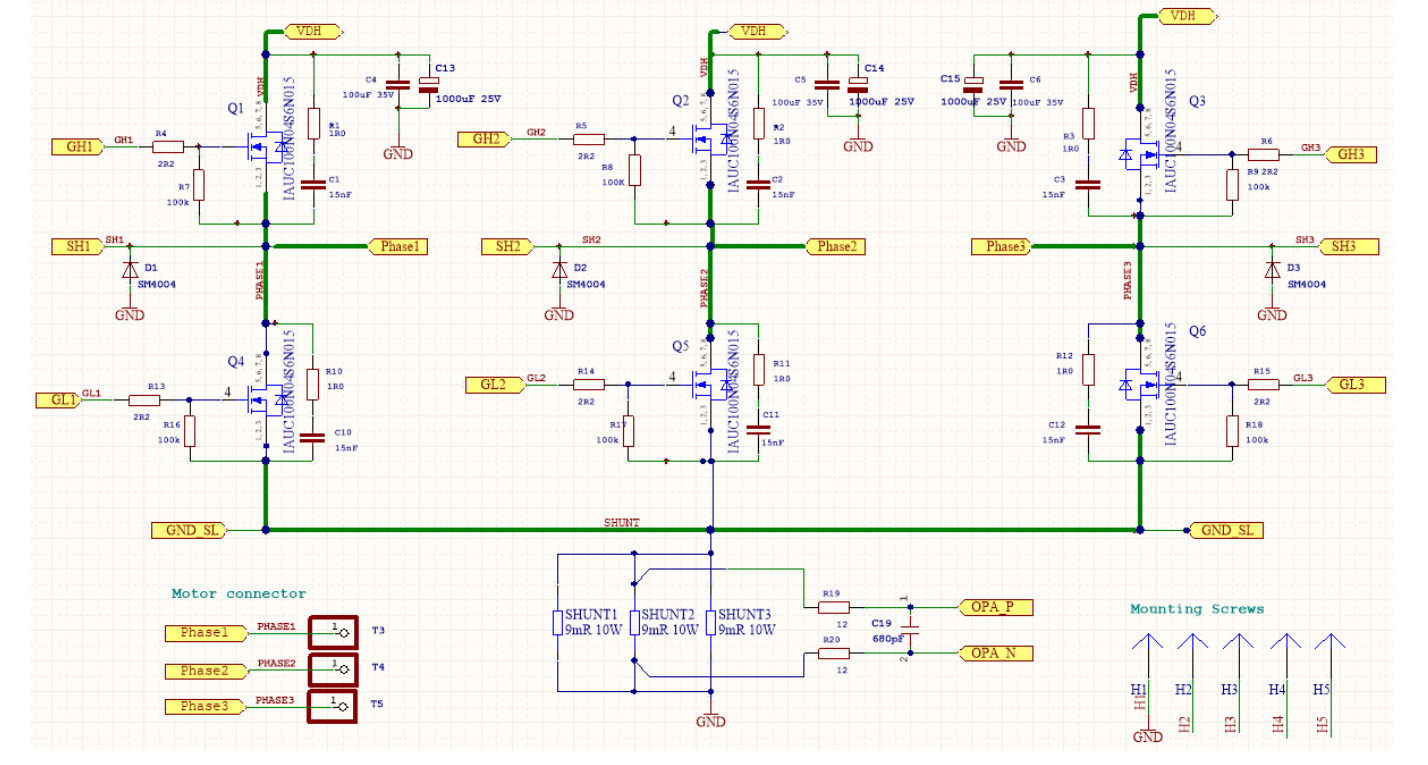Select capacitor C2 symbol
1428x765 pixels.
coord(758,183)
